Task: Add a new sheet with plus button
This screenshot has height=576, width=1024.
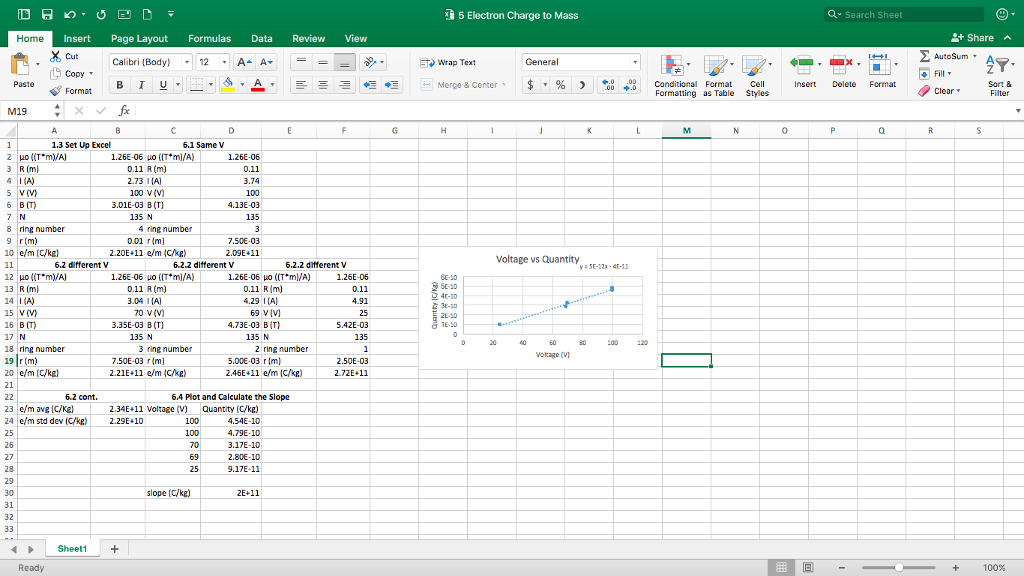Action: [115, 548]
